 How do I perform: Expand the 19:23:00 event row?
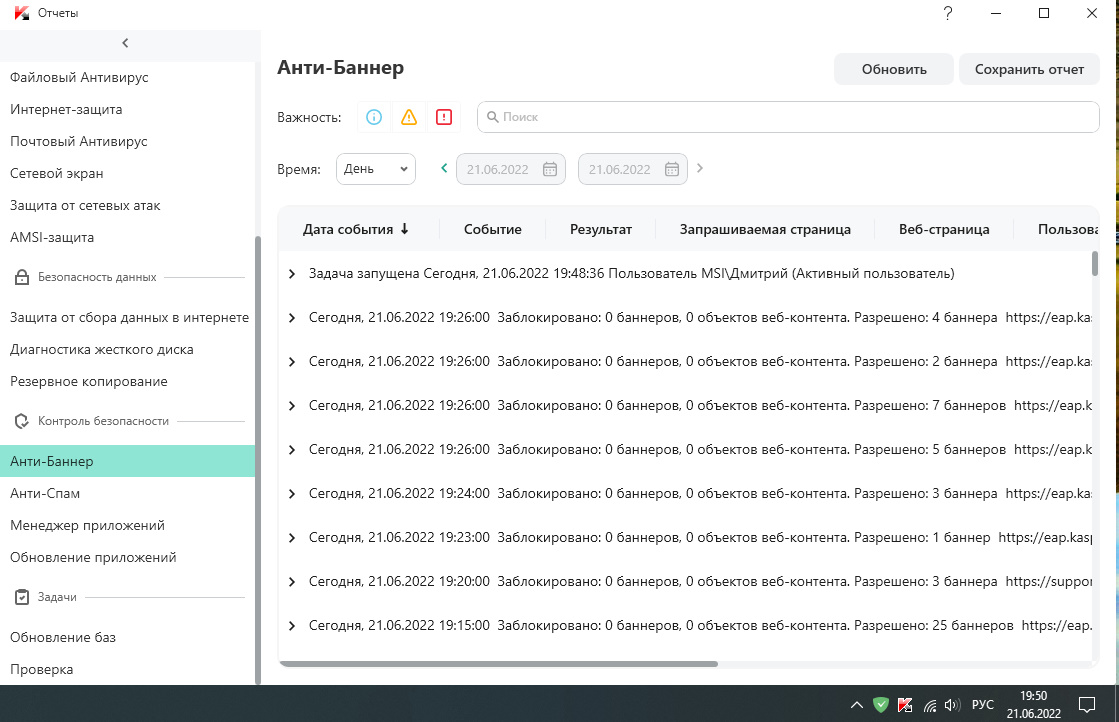292,538
